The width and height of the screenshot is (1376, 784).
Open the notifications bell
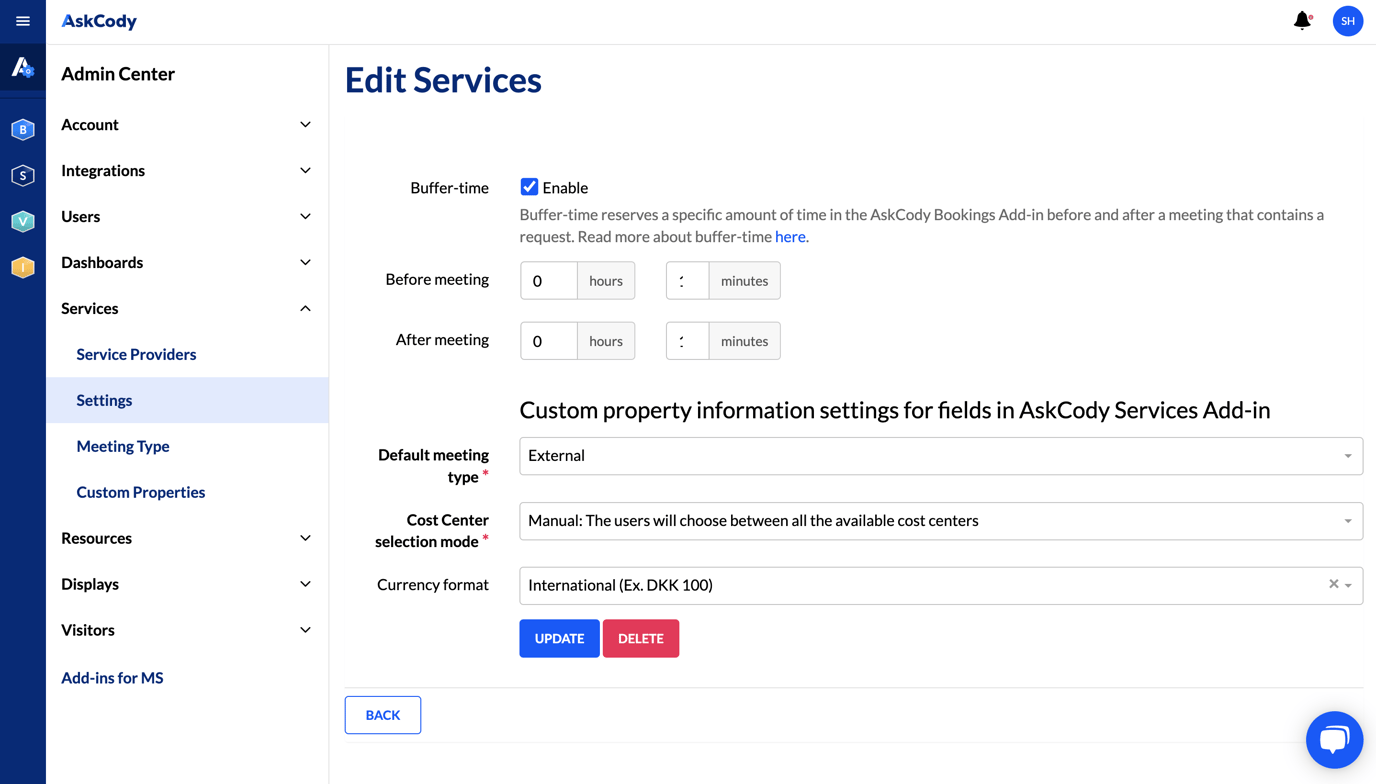tap(1302, 21)
